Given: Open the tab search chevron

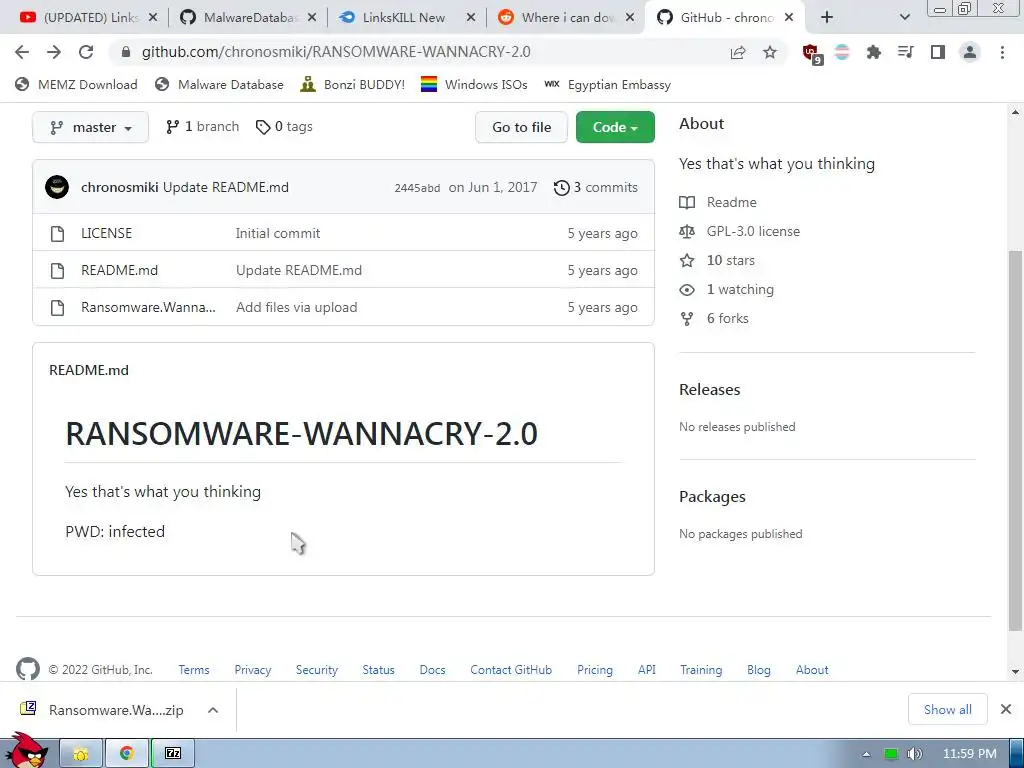Looking at the screenshot, I should pyautogui.click(x=904, y=18).
